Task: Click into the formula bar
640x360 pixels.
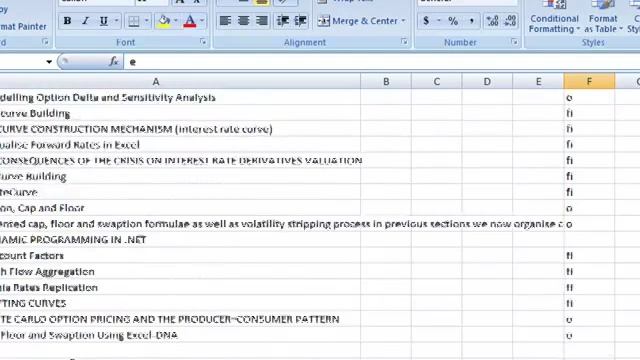Action: tap(382, 62)
